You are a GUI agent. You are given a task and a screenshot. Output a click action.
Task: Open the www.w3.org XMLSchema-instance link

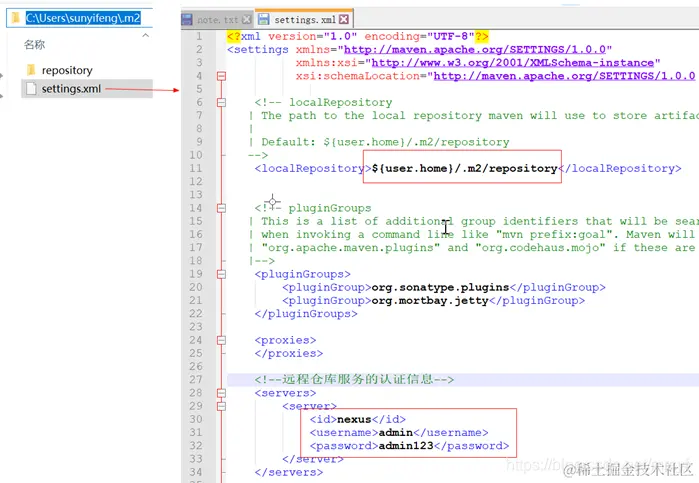click(x=513, y=63)
